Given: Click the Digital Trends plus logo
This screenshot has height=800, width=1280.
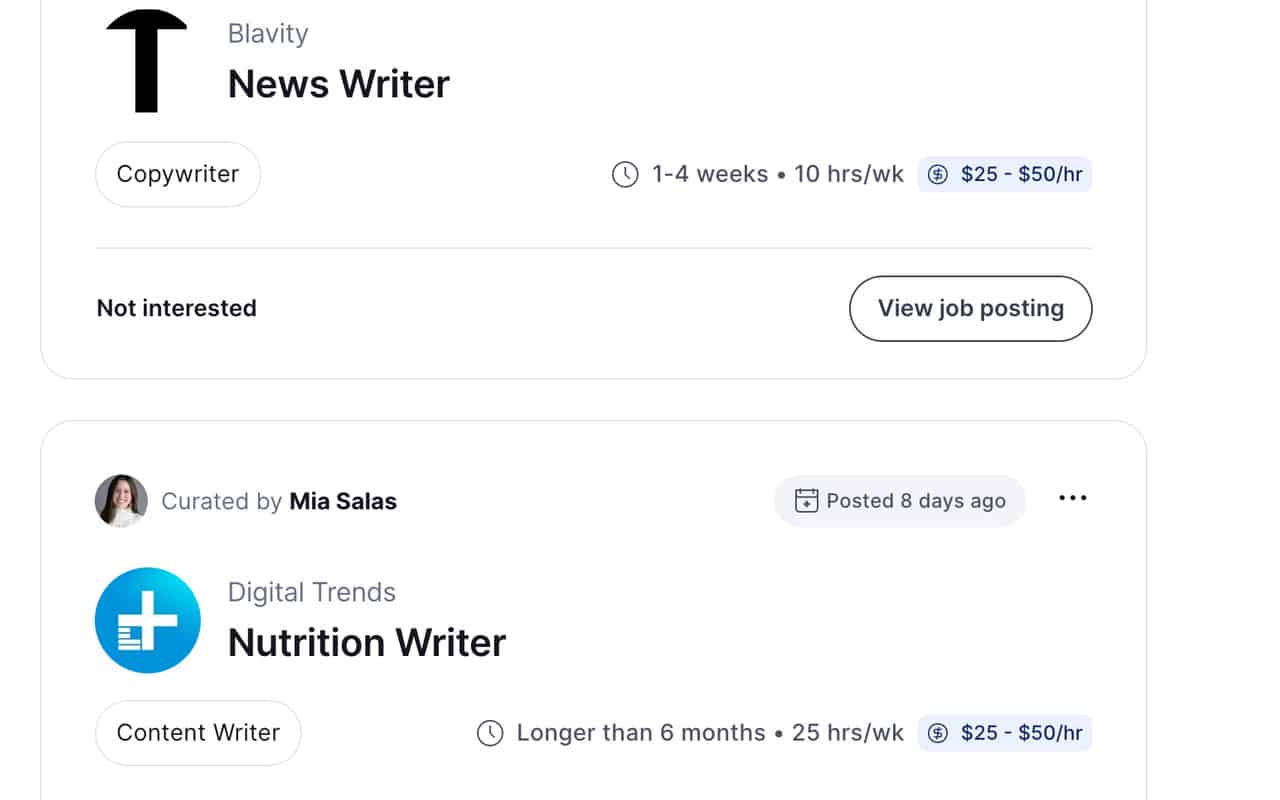Looking at the screenshot, I should coord(147,620).
